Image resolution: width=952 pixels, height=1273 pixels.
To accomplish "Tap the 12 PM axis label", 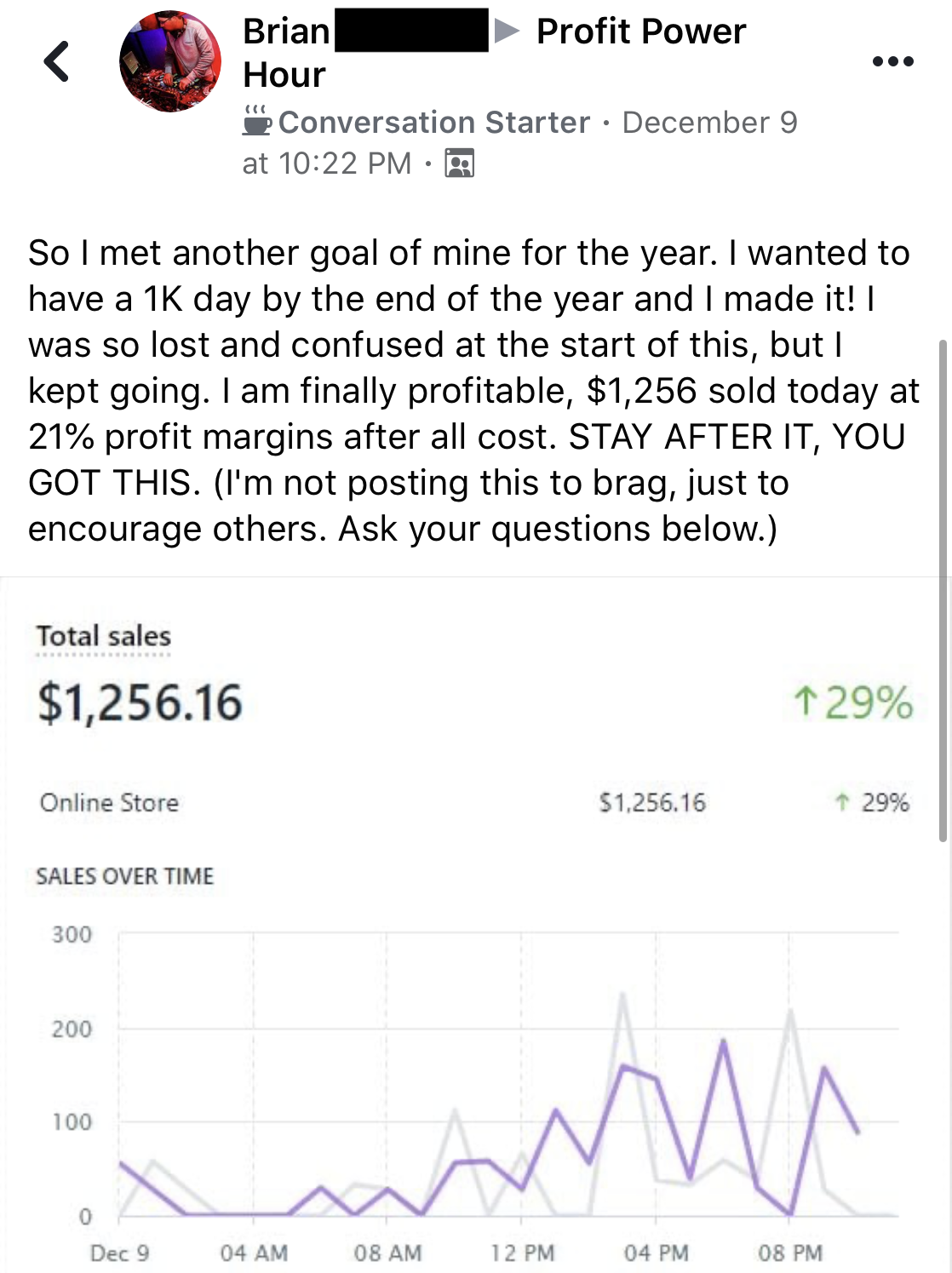I will tap(522, 1253).
